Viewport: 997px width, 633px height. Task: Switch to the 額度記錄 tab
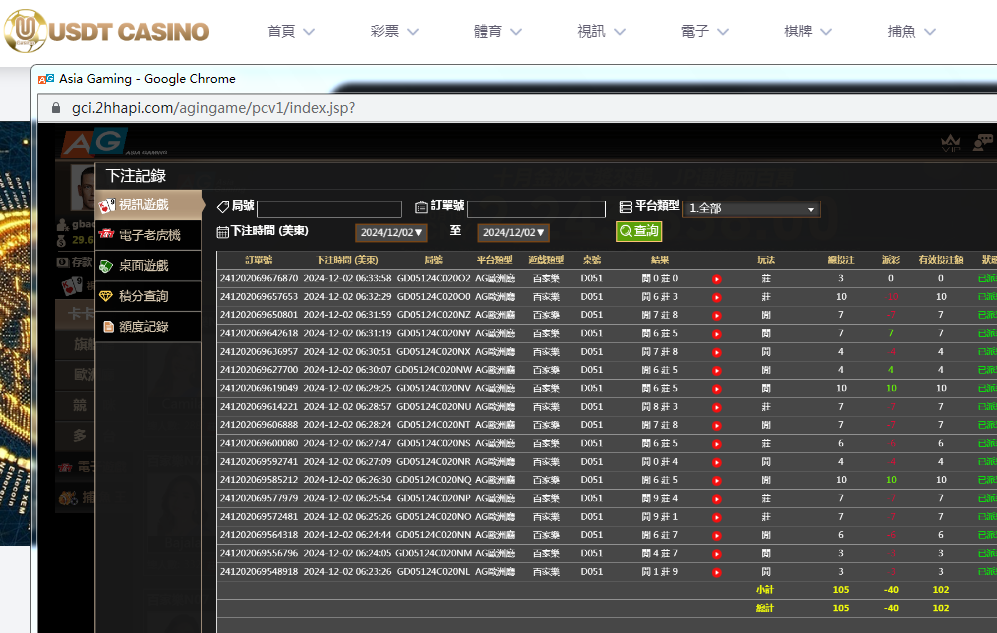click(x=143, y=327)
